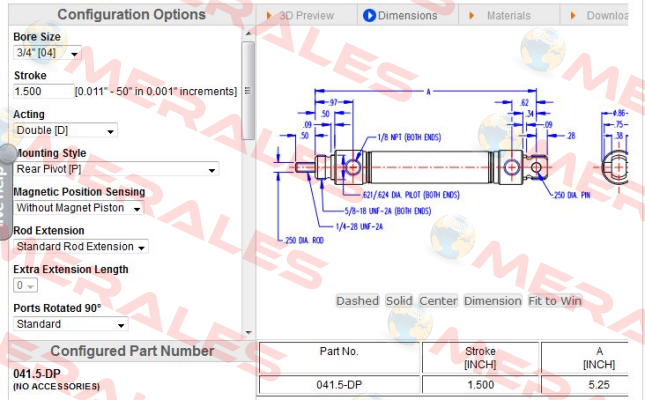645x400 pixels.
Task: Edit the Stroke value field
Action: (44, 91)
